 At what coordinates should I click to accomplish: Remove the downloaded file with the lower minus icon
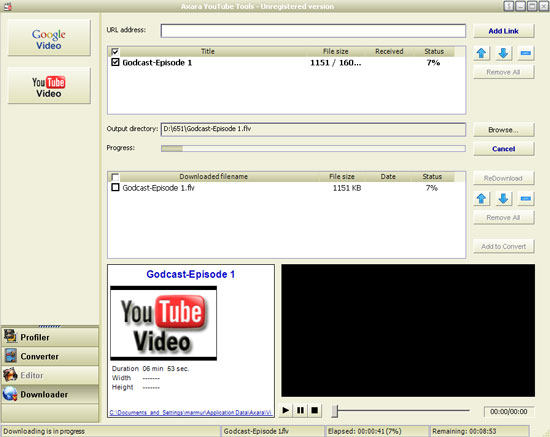525,199
